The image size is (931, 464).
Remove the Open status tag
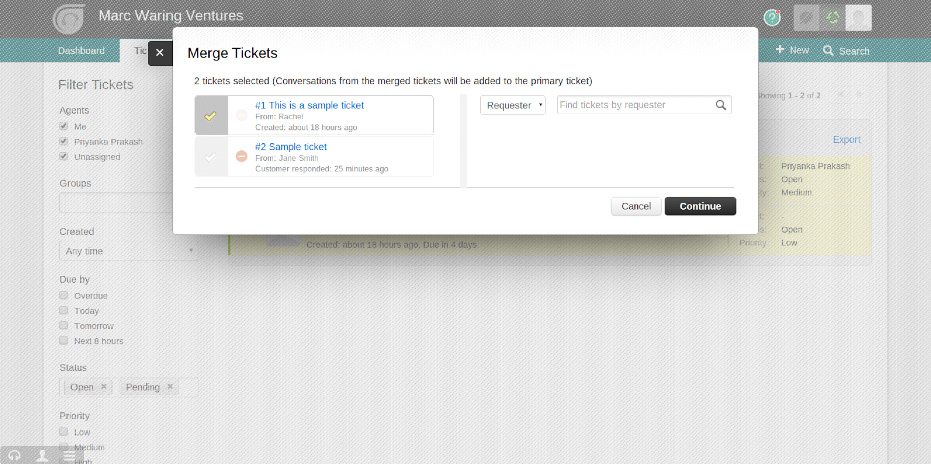pos(103,387)
